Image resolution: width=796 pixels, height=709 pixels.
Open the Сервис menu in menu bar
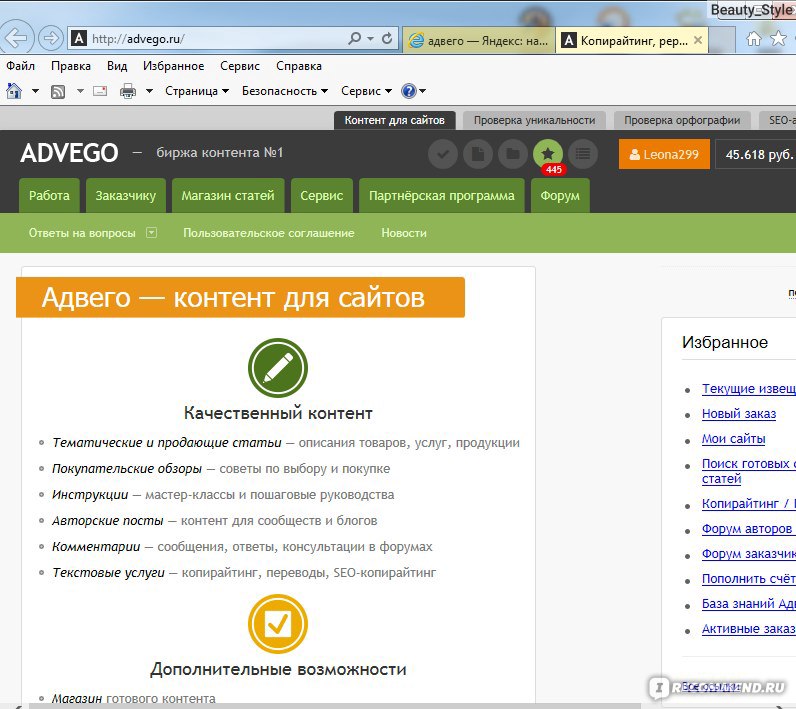[240, 66]
